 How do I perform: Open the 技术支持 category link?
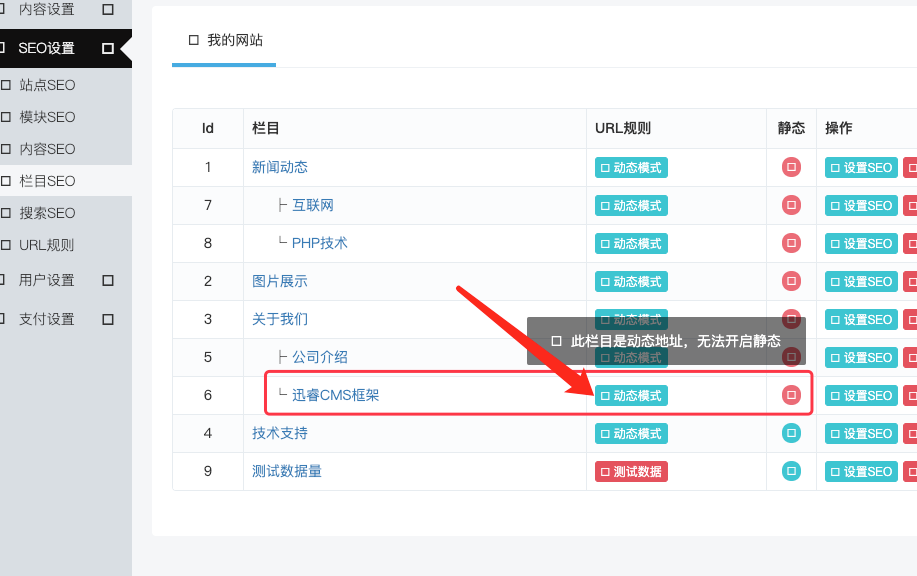click(280, 433)
